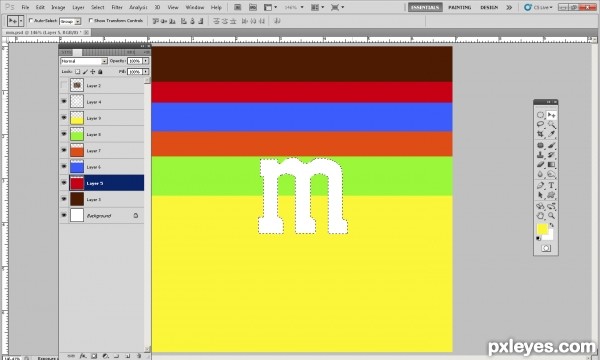
Task: Select the Zoom tool in toolbox
Action: pos(551,216)
